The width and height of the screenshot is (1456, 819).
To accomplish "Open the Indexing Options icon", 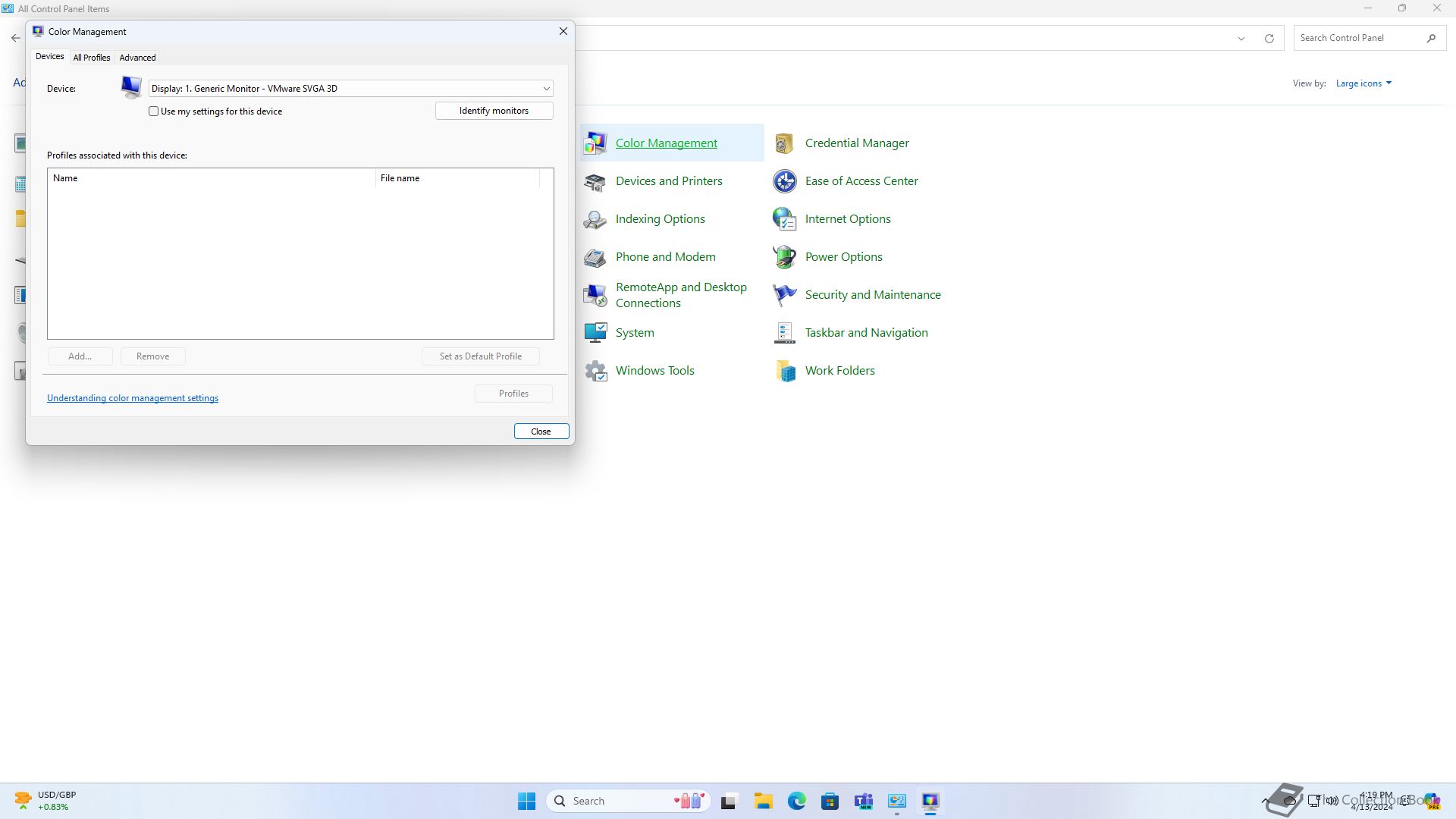I will [595, 219].
